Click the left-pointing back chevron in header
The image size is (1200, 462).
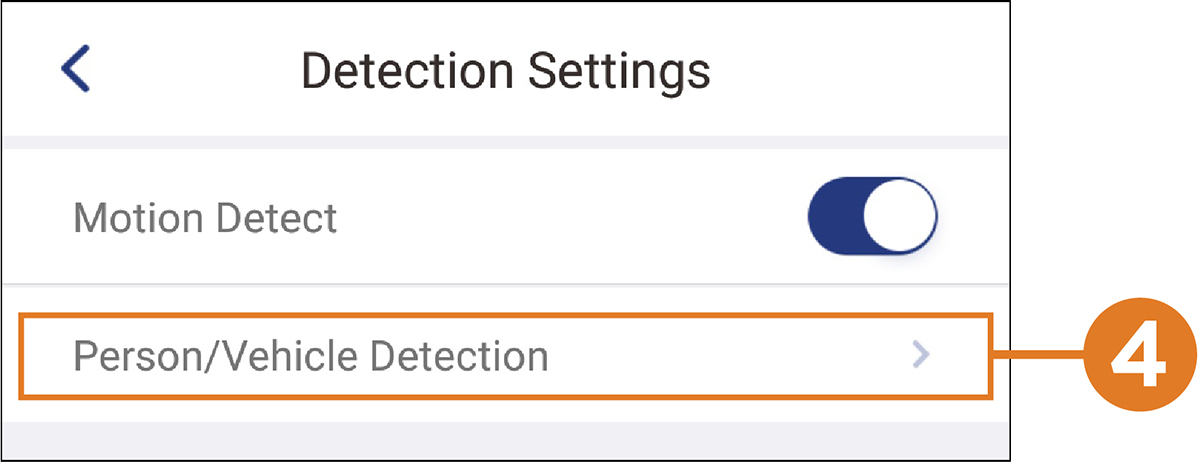click(75, 71)
